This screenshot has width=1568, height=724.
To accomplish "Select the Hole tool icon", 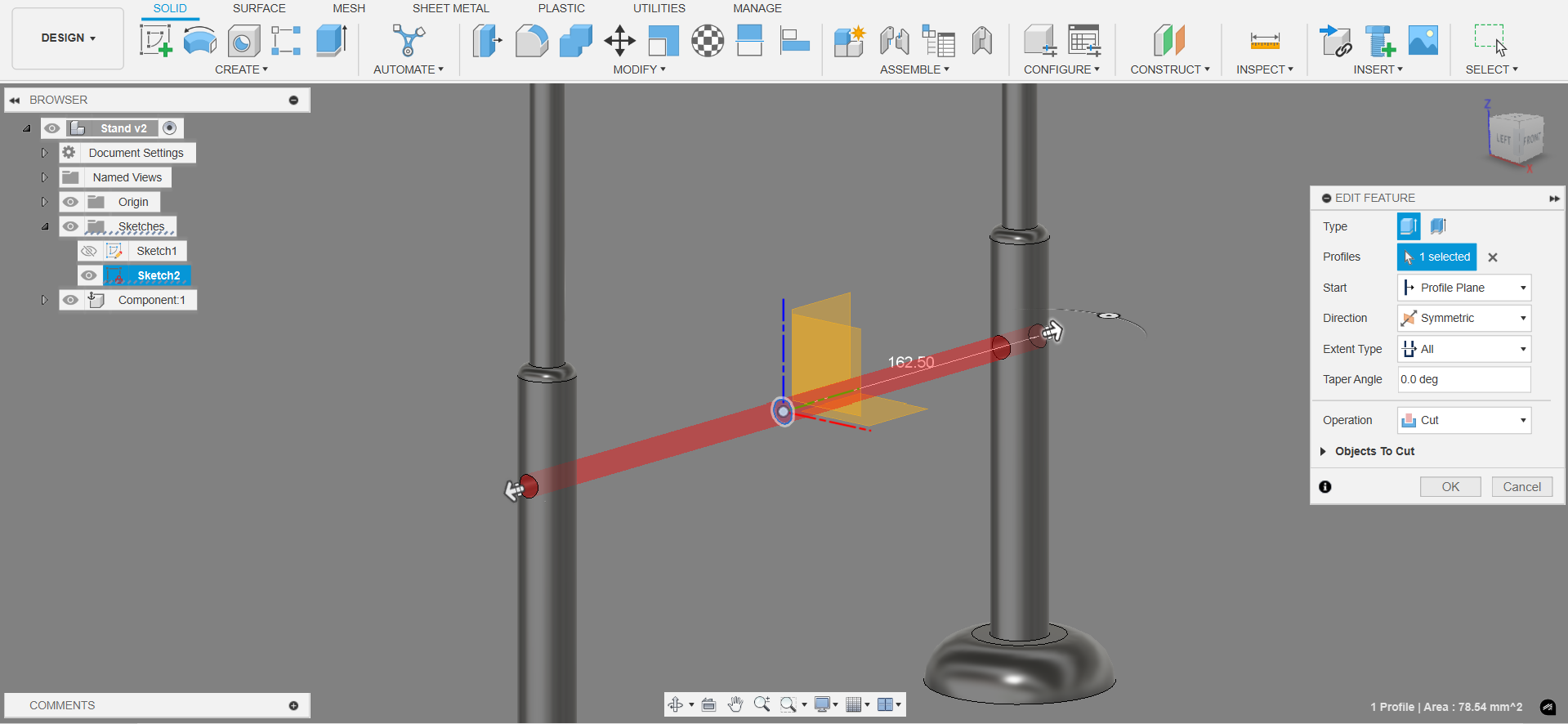I will [243, 41].
